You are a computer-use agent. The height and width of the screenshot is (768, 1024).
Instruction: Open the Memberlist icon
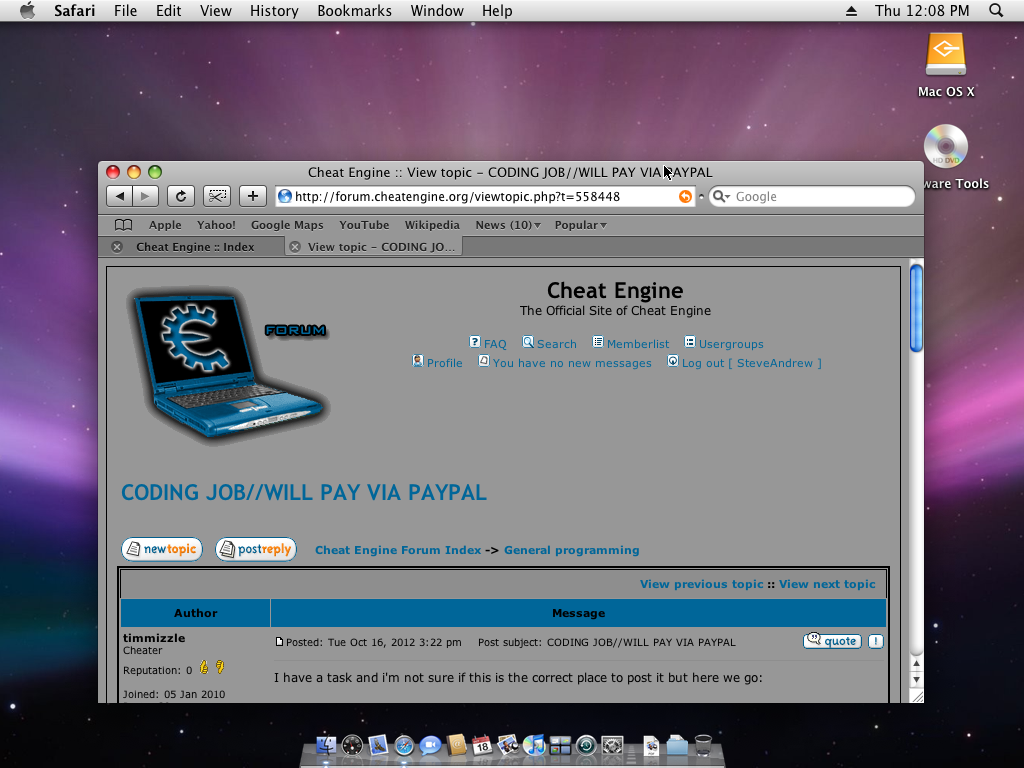(x=598, y=343)
